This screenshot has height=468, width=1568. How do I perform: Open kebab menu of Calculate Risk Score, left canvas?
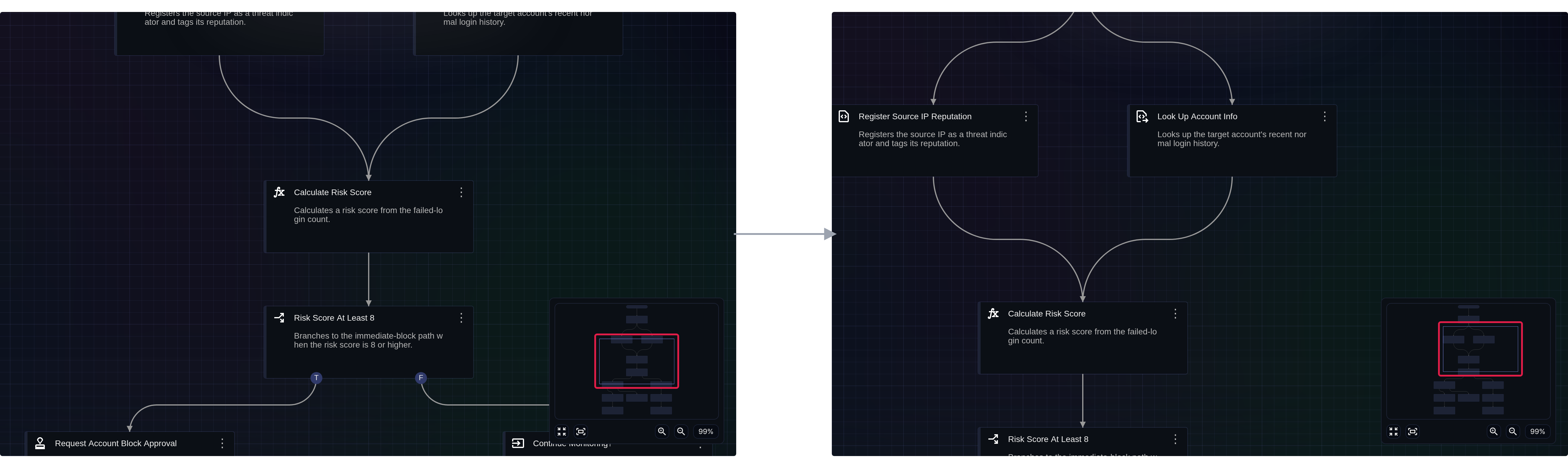(x=461, y=192)
